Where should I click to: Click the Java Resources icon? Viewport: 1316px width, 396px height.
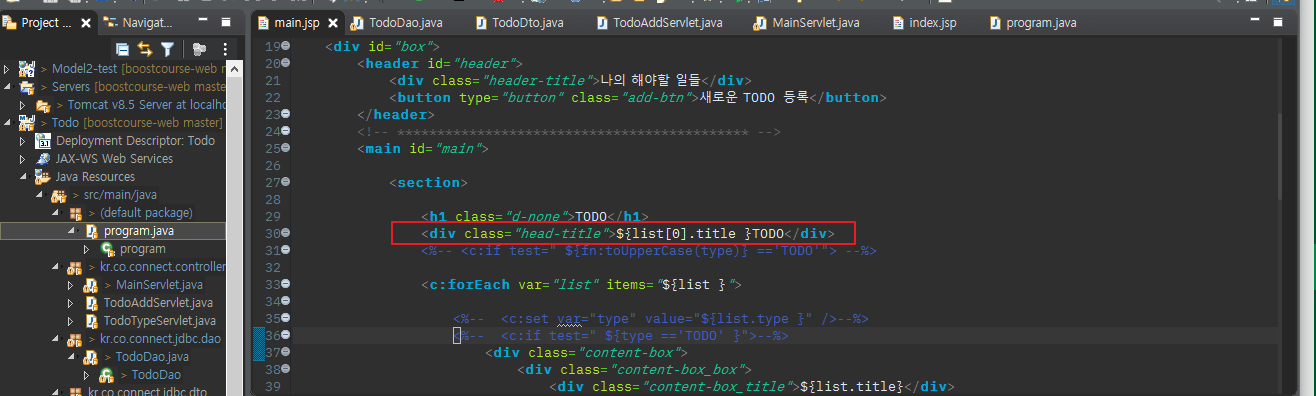[x=42, y=177]
